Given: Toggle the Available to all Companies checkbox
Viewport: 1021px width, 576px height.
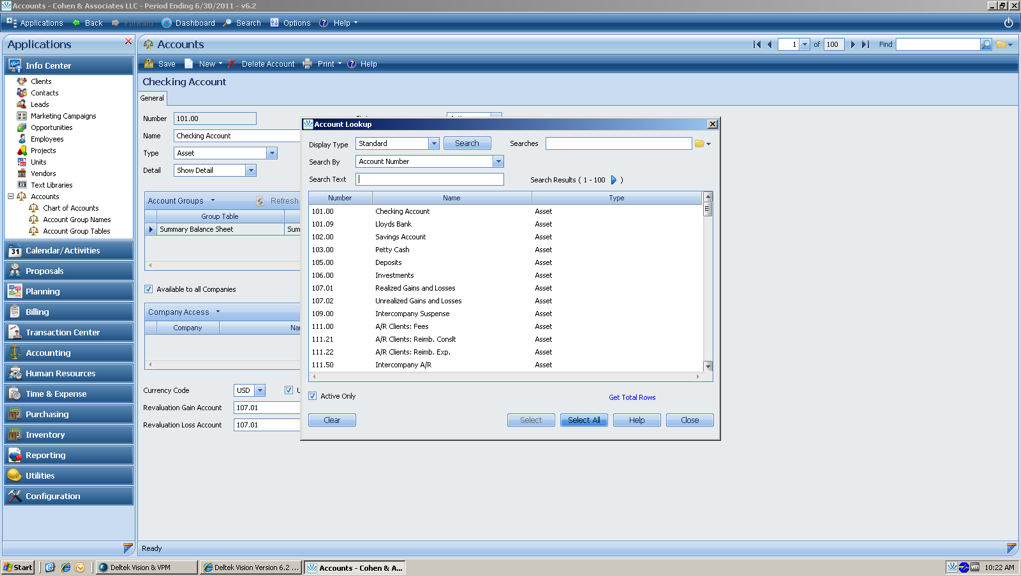Looking at the screenshot, I should tap(148, 289).
